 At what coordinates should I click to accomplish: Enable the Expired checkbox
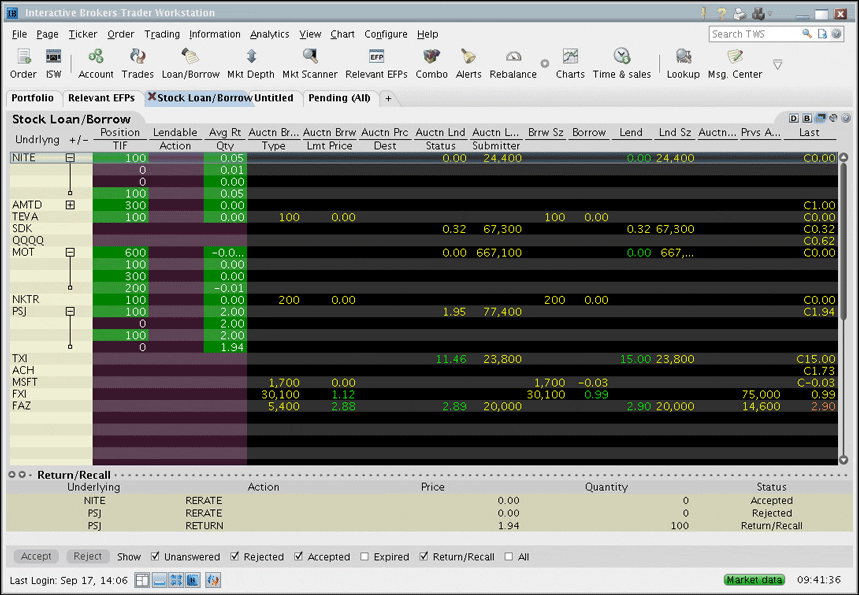pyautogui.click(x=364, y=556)
